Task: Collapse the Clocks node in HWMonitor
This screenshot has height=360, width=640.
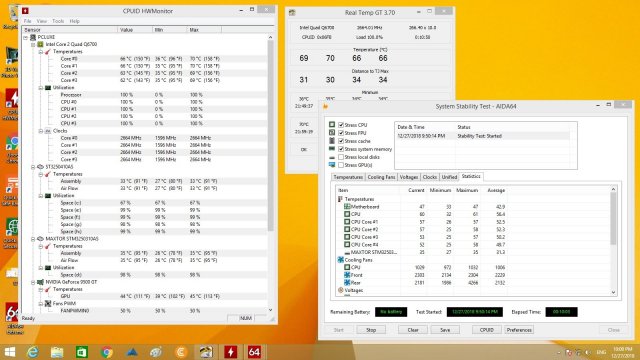Action: [x=40, y=131]
